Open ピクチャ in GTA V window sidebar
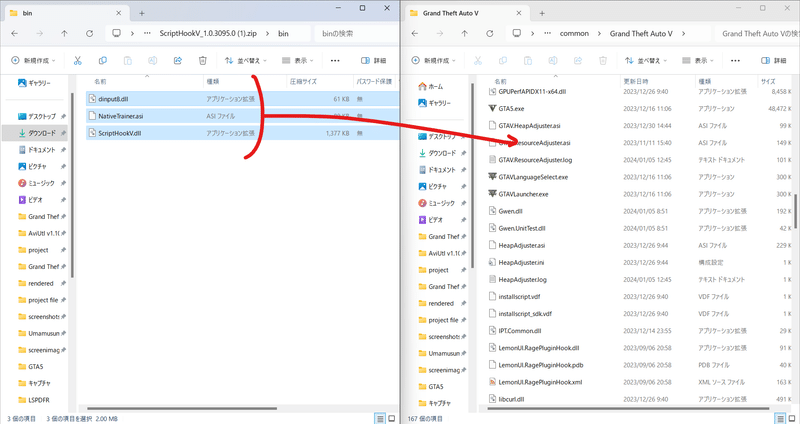800x424 pixels. pos(442,187)
